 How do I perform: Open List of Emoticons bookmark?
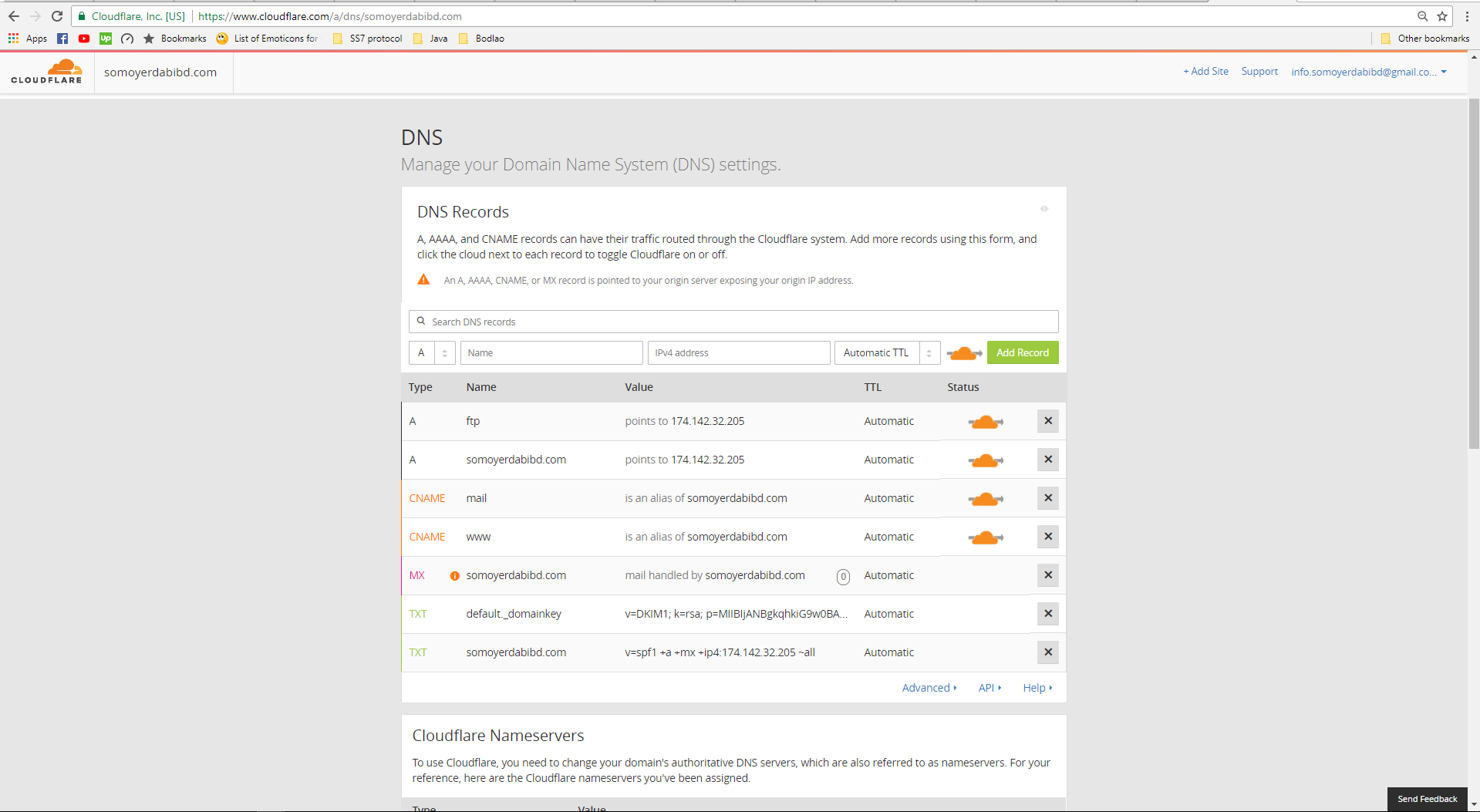[268, 39]
